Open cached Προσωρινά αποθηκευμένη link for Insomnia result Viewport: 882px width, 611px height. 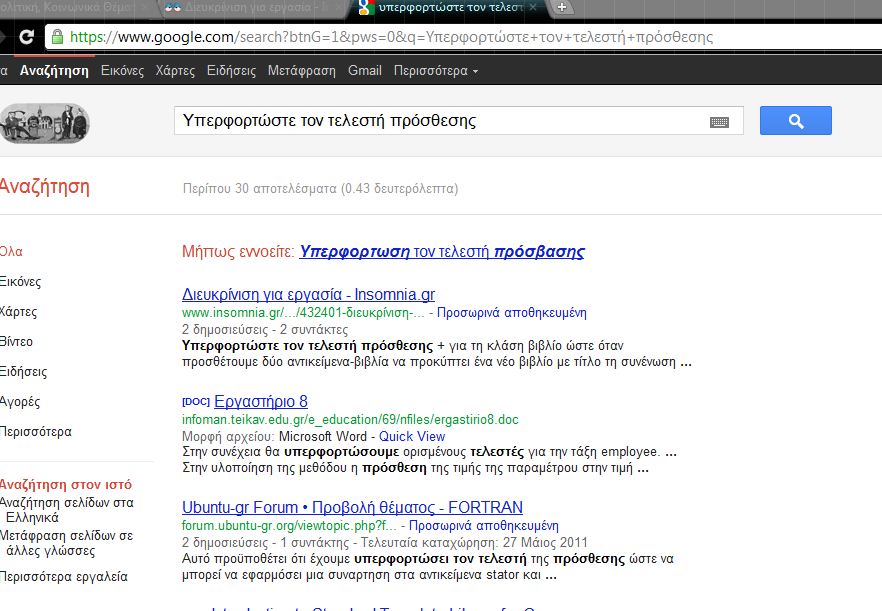coord(511,313)
